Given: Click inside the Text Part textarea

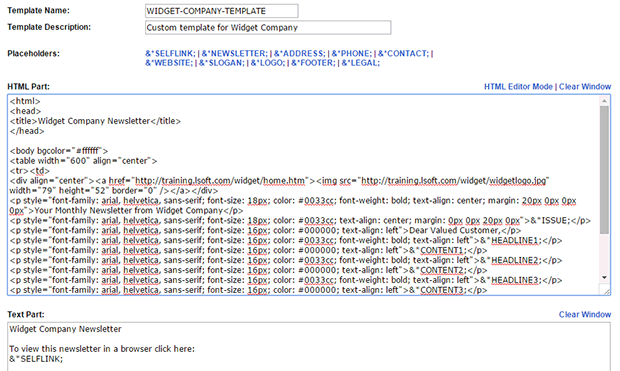Looking at the screenshot, I should (309, 346).
